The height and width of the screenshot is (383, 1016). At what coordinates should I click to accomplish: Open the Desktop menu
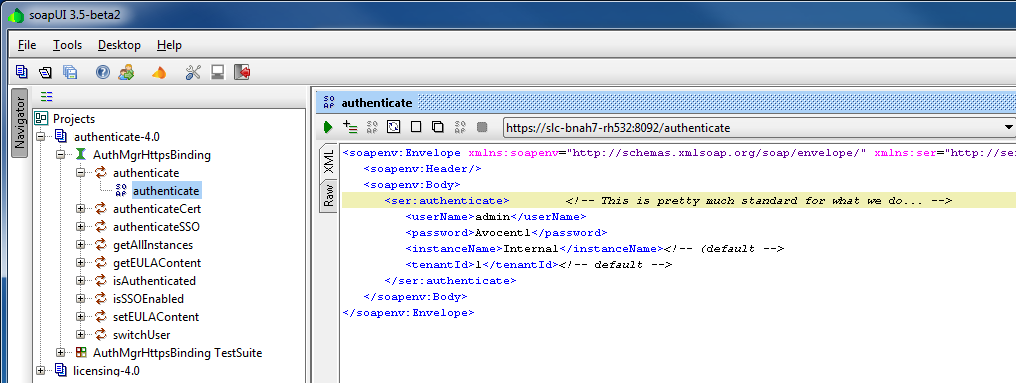(119, 45)
